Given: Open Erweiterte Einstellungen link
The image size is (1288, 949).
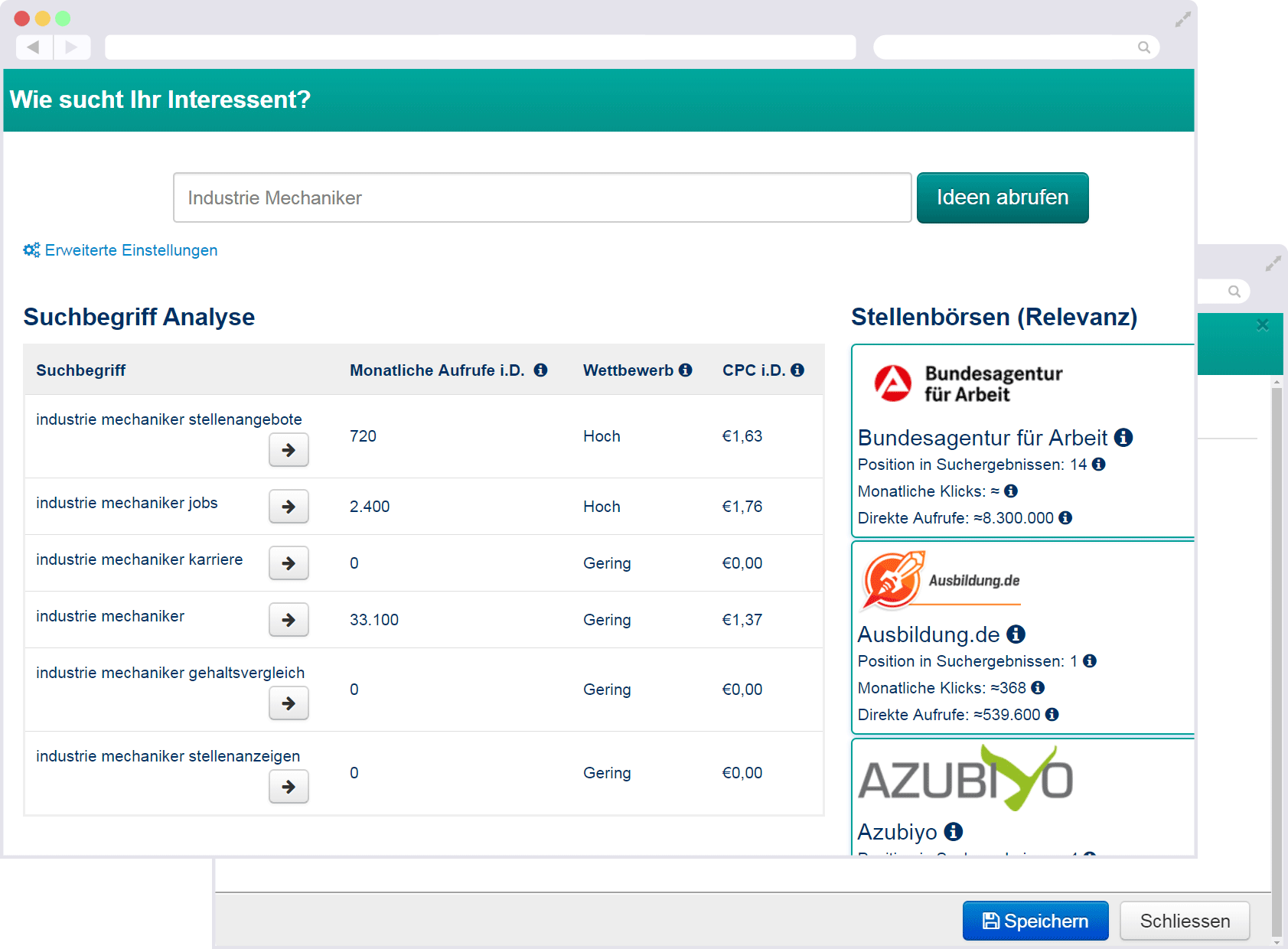Looking at the screenshot, I should (x=131, y=250).
